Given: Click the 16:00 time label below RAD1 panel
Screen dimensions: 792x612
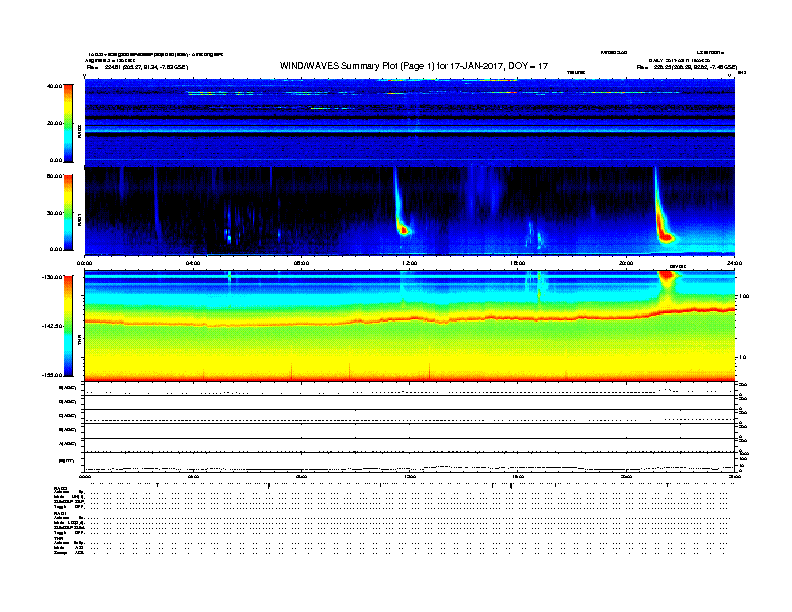Looking at the screenshot, I should pyautogui.click(x=518, y=262).
